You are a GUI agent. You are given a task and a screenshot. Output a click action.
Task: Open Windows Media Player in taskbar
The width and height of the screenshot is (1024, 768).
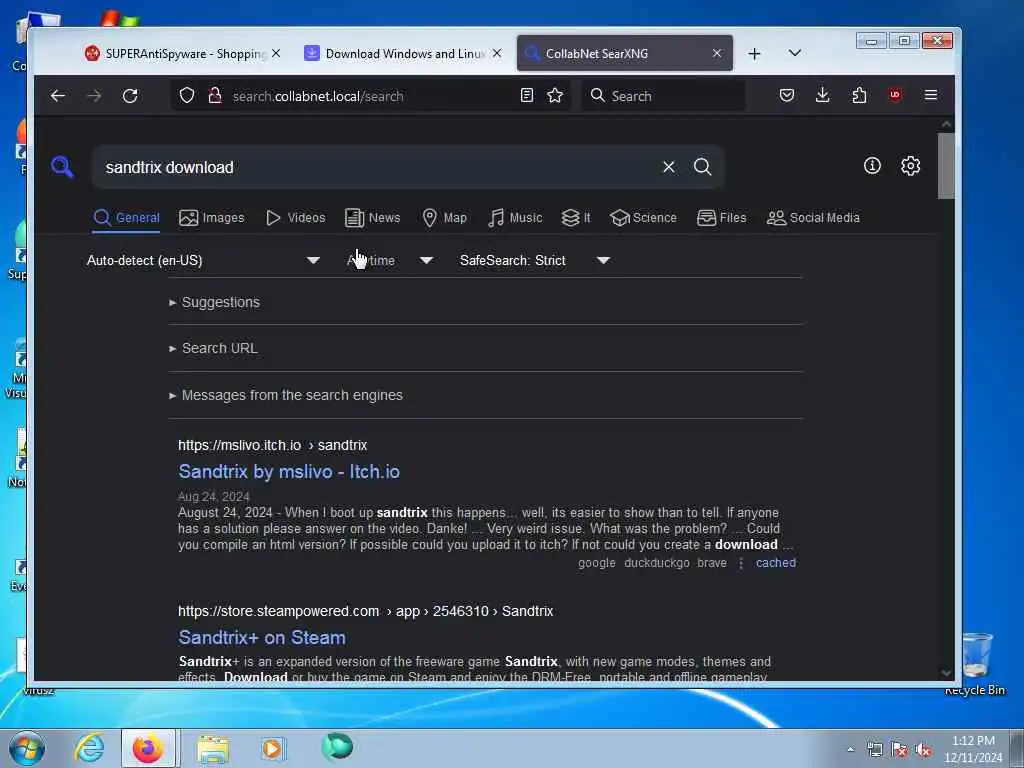(272, 748)
